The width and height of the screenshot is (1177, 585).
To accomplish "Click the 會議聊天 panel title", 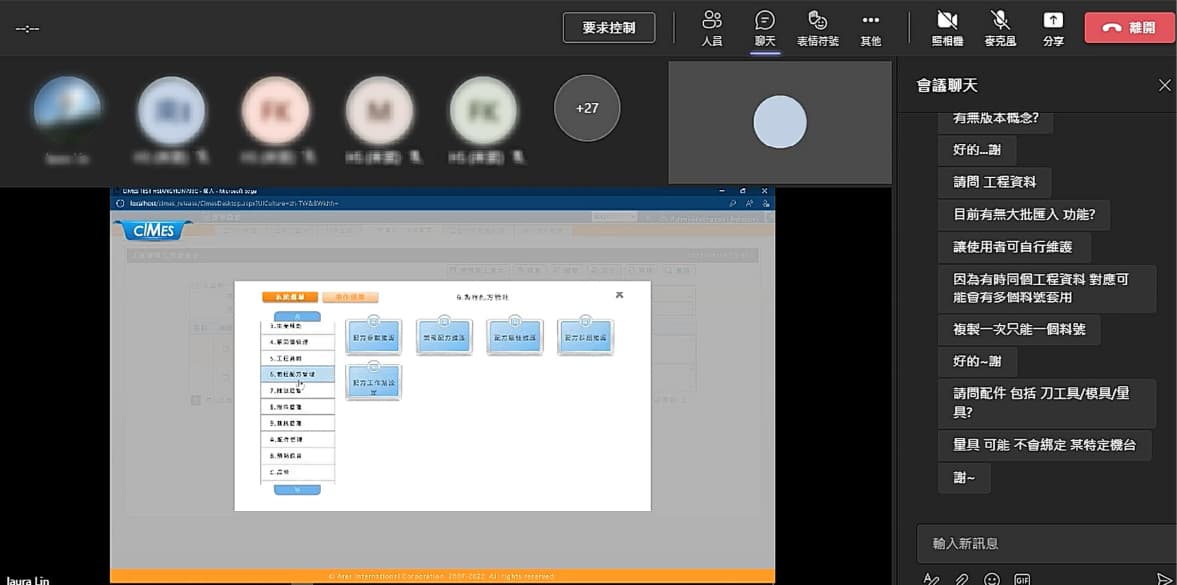I will [947, 86].
